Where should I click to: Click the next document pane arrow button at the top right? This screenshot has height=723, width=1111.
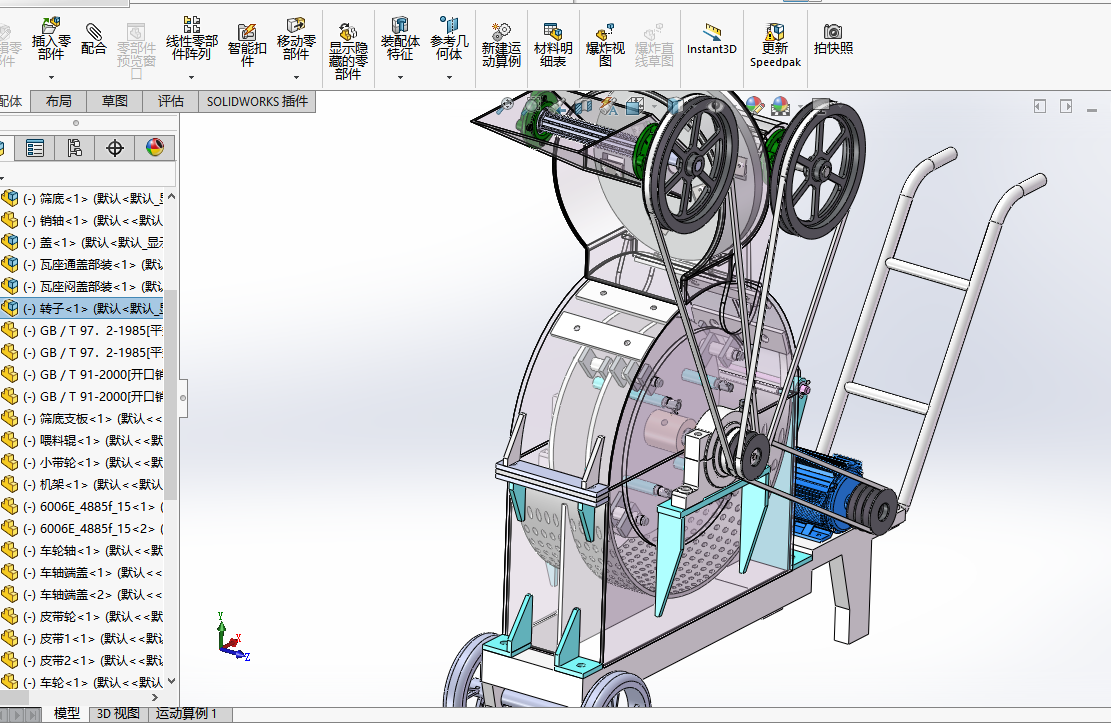[x=1066, y=106]
